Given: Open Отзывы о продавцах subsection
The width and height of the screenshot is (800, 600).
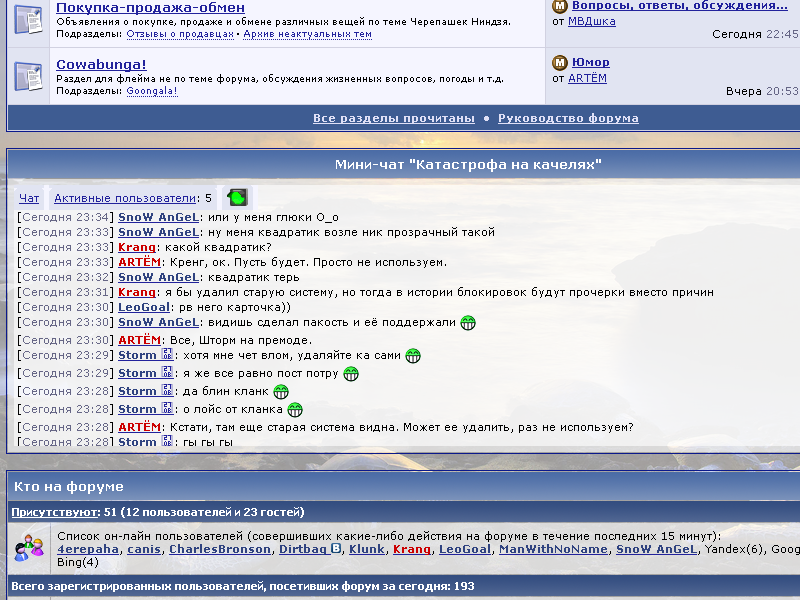Looking at the screenshot, I should coord(180,34).
